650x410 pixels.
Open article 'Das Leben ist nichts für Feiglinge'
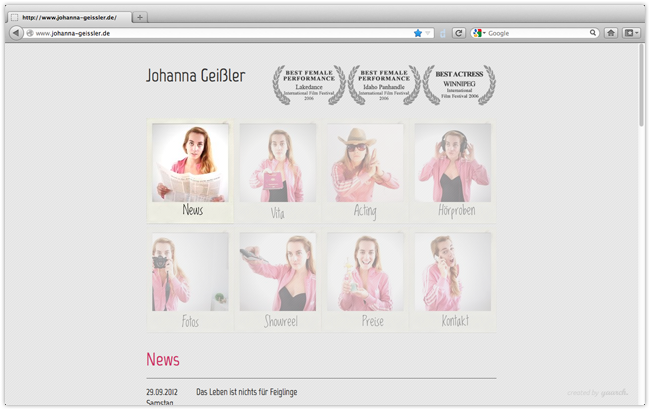coord(247,392)
